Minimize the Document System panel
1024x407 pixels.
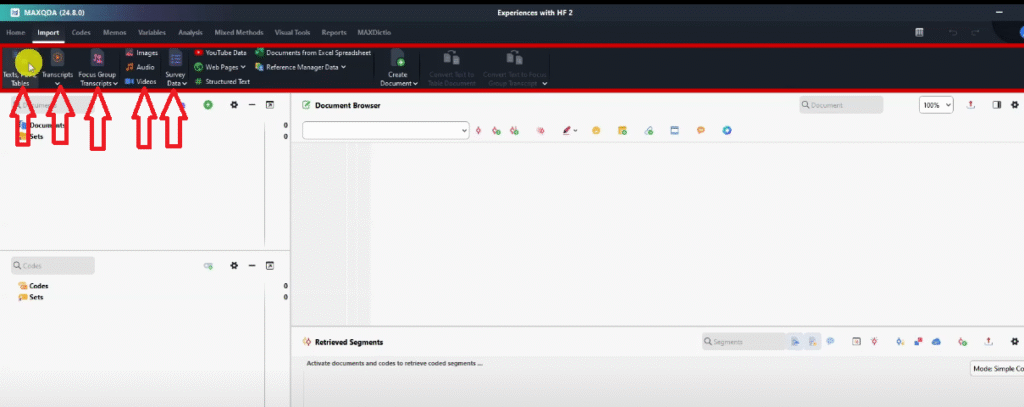(252, 105)
